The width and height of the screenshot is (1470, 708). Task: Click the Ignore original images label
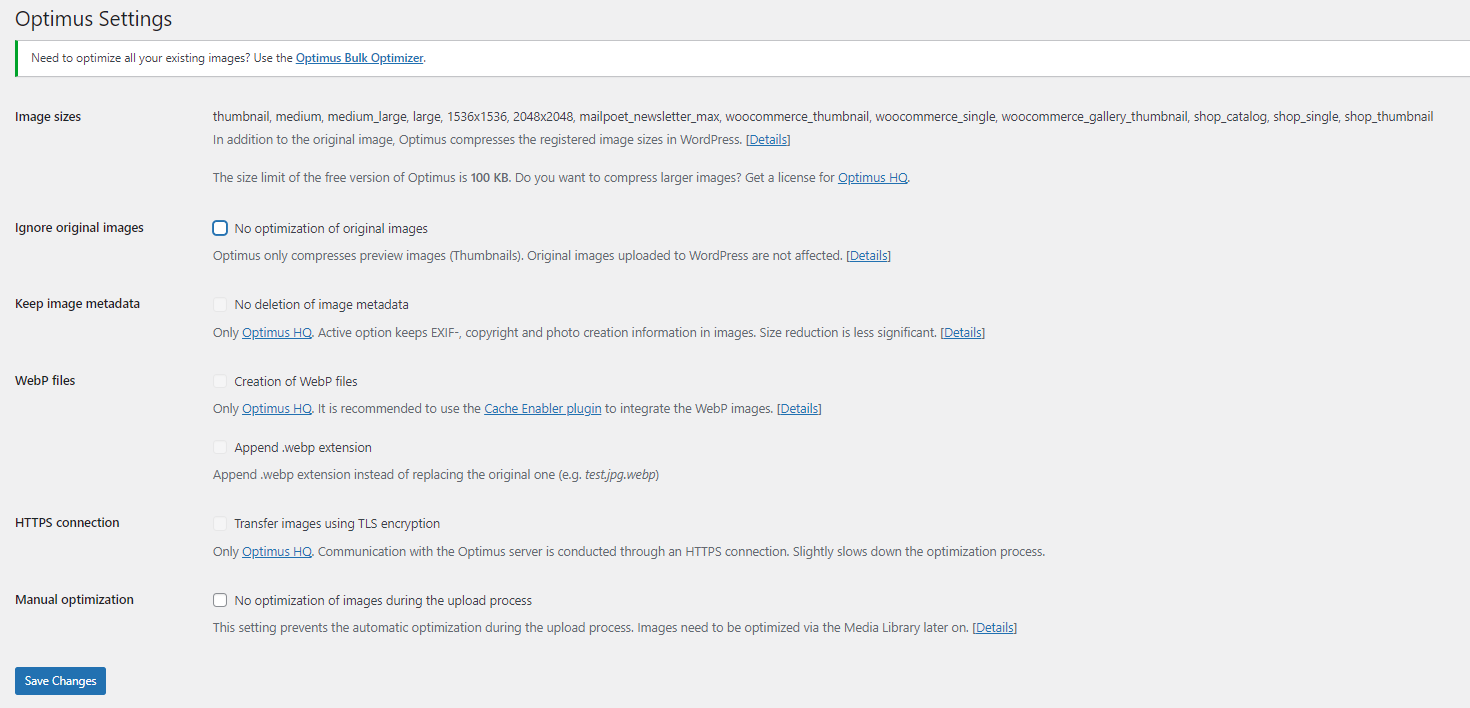click(79, 228)
